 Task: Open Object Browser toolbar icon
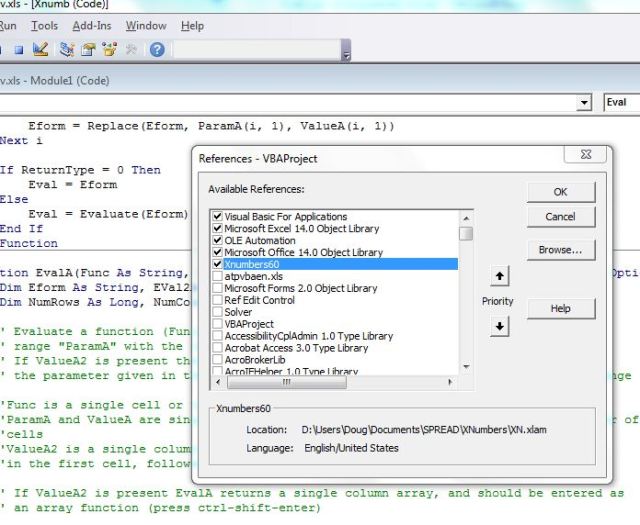[x=109, y=49]
